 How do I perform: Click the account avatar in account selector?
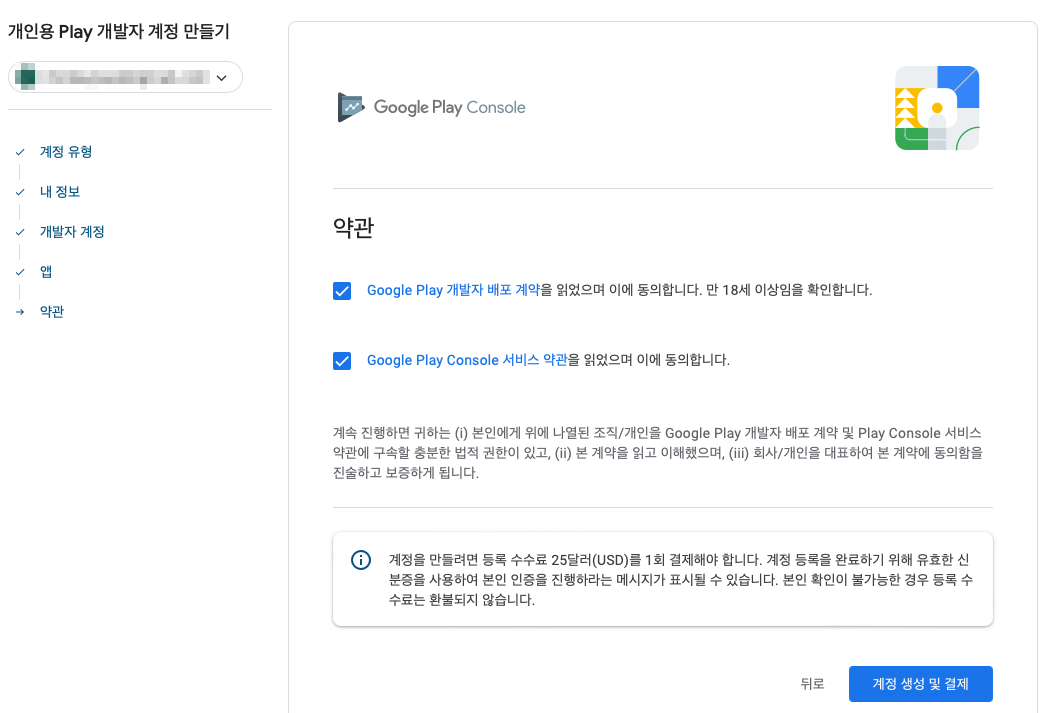tap(25, 77)
